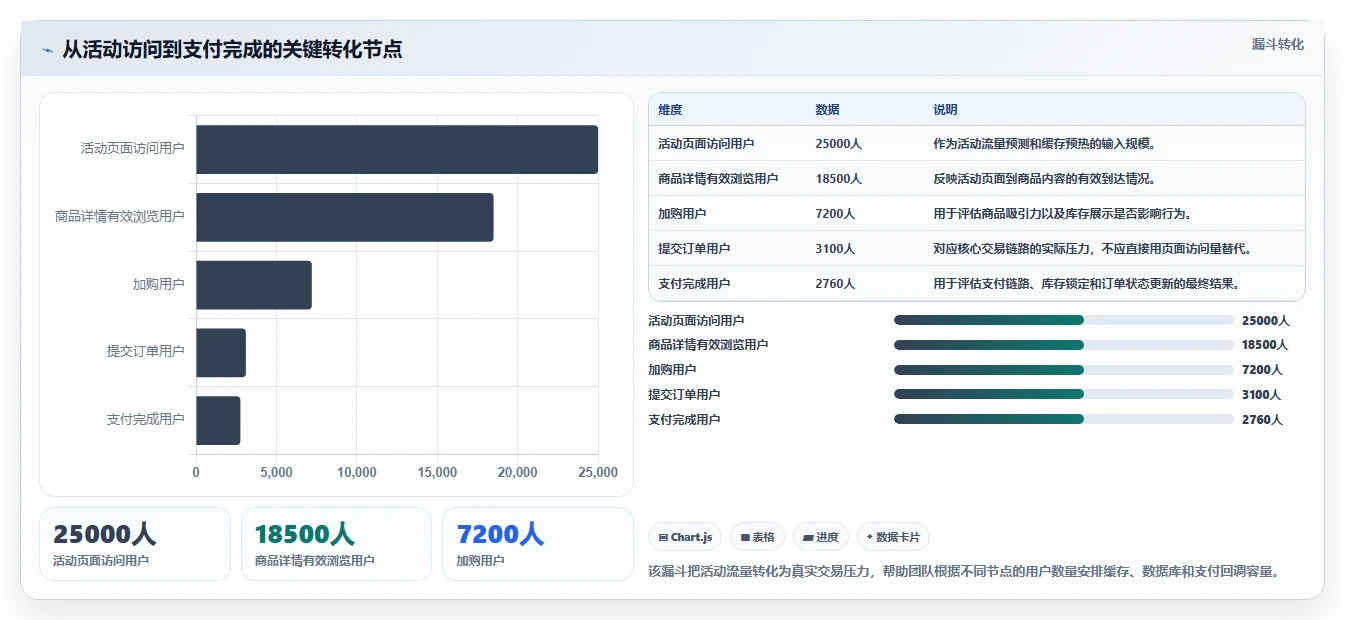Click the description 反映活动页面到商品内容的有效到达情况
Screen dimensions: 1345x620
(1044, 179)
